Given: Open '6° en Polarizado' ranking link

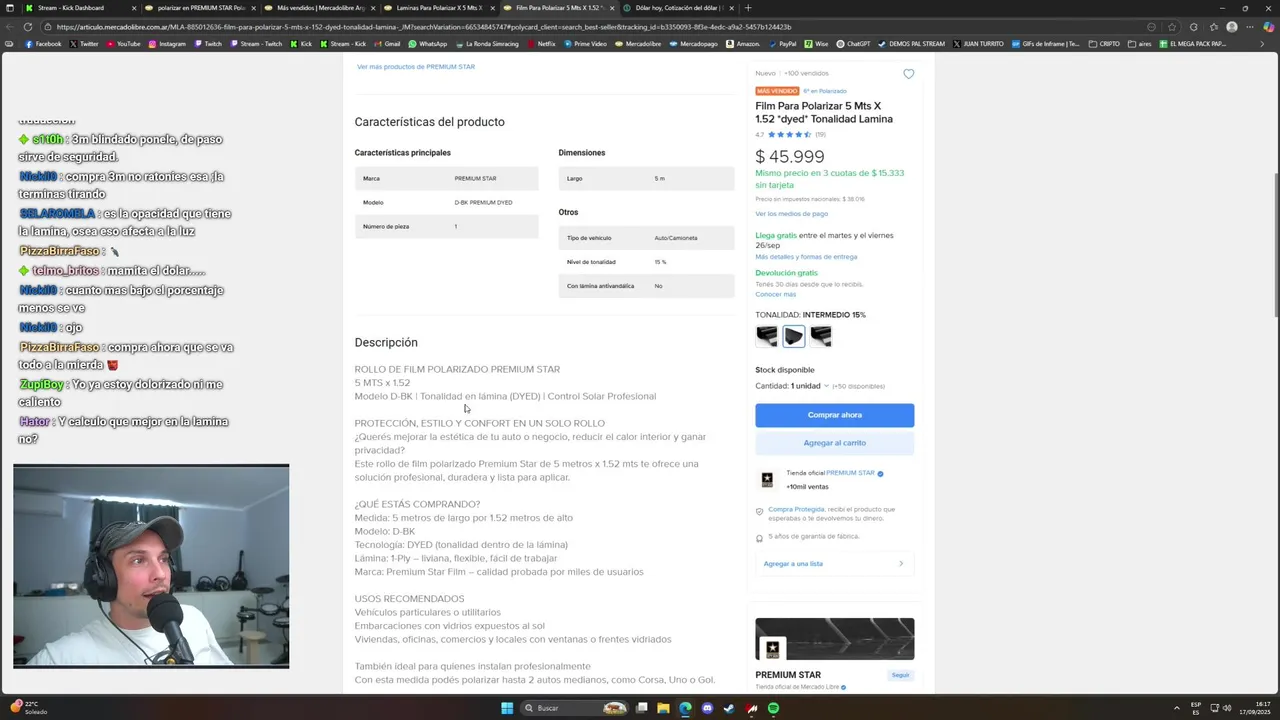Looking at the screenshot, I should pos(825,91).
